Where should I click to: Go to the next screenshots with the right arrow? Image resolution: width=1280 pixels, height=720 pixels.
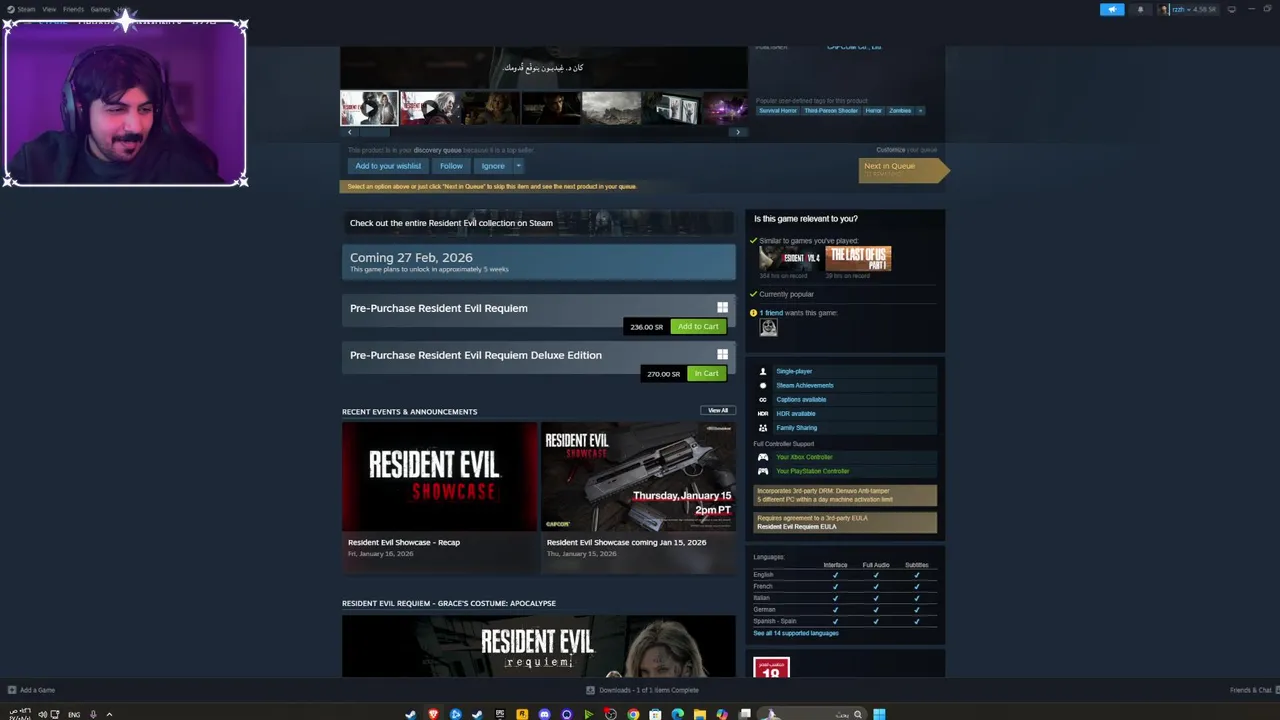click(x=738, y=132)
